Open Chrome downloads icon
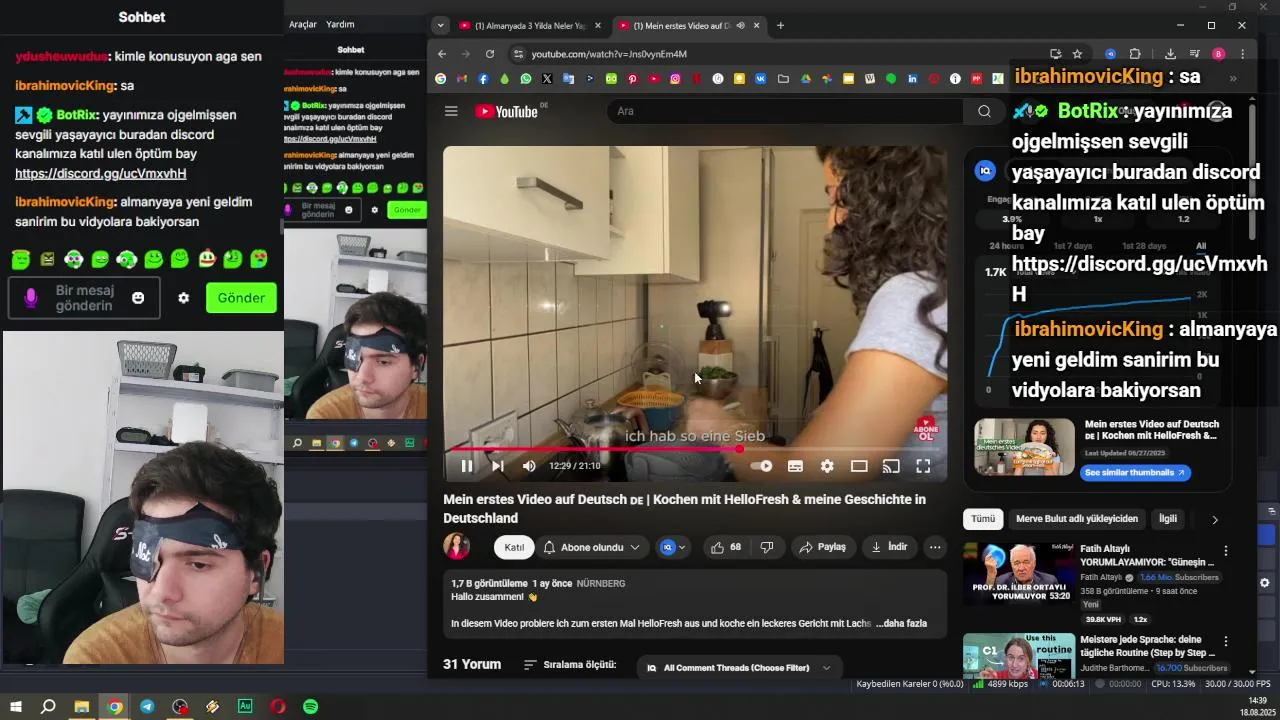This screenshot has height=720, width=1280. (1170, 54)
